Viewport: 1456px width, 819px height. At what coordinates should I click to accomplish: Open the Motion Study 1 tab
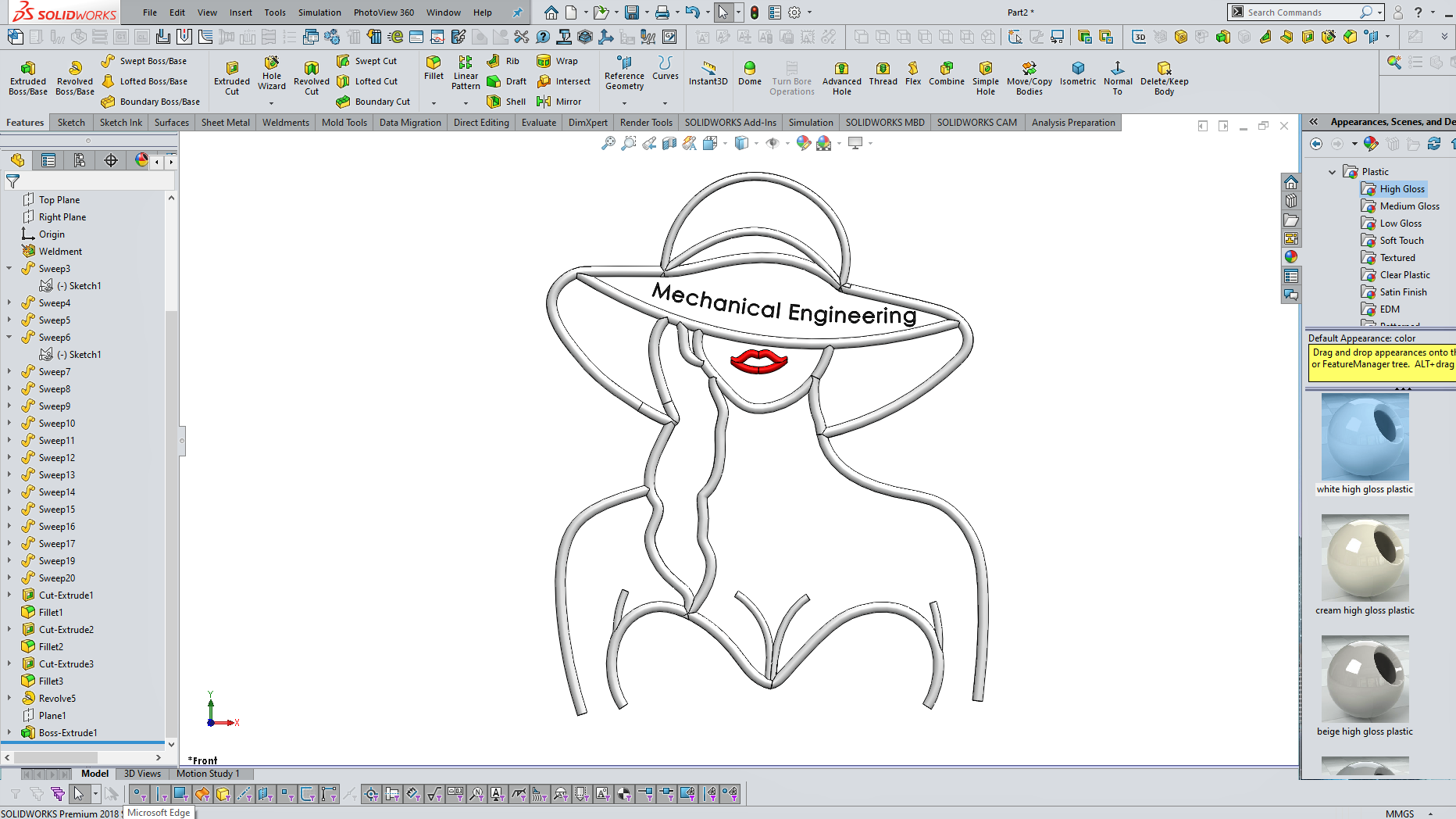[208, 774]
